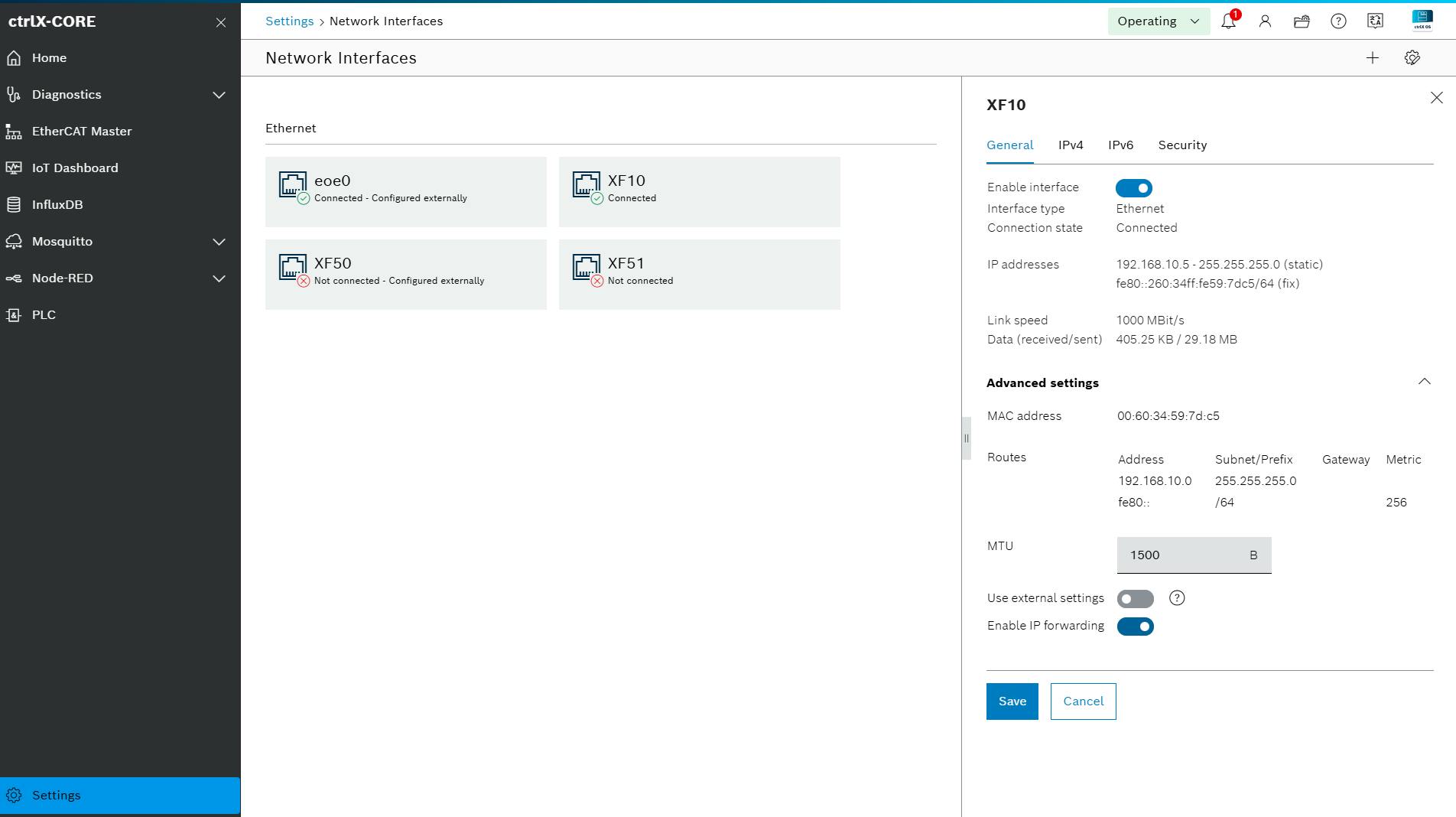Image resolution: width=1456 pixels, height=817 pixels.
Task: Click the IoT Dashboard icon
Action: click(14, 168)
